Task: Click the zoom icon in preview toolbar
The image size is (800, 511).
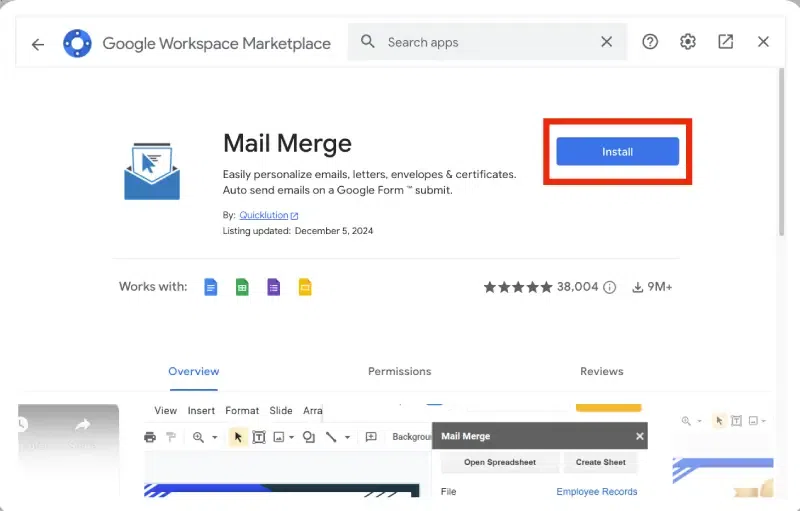Action: (x=198, y=437)
